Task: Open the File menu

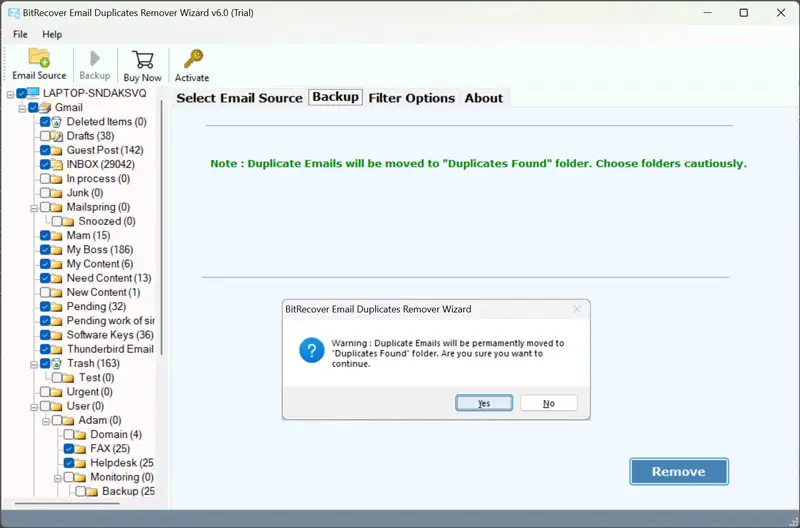Action: 20,34
